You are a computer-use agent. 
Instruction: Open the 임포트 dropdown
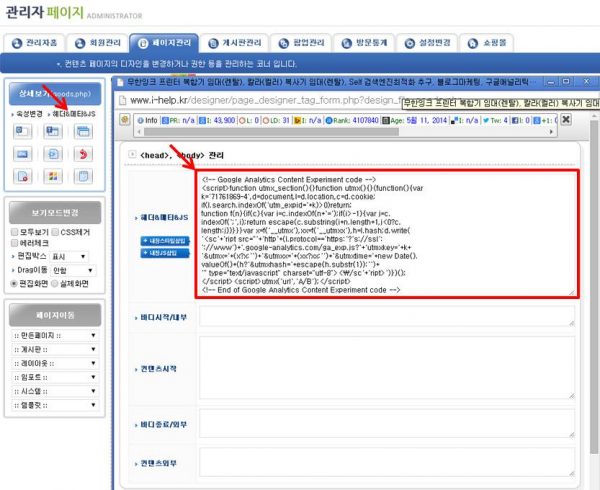pos(55,378)
